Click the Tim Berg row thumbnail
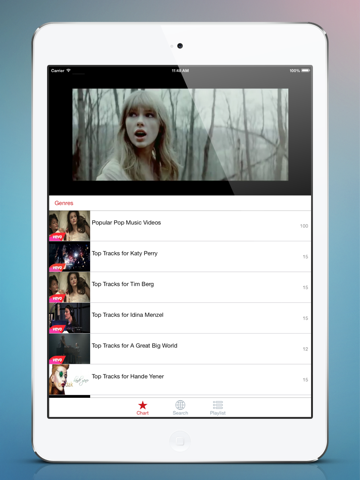The height and width of the screenshot is (480, 360). pyautogui.click(x=69, y=287)
